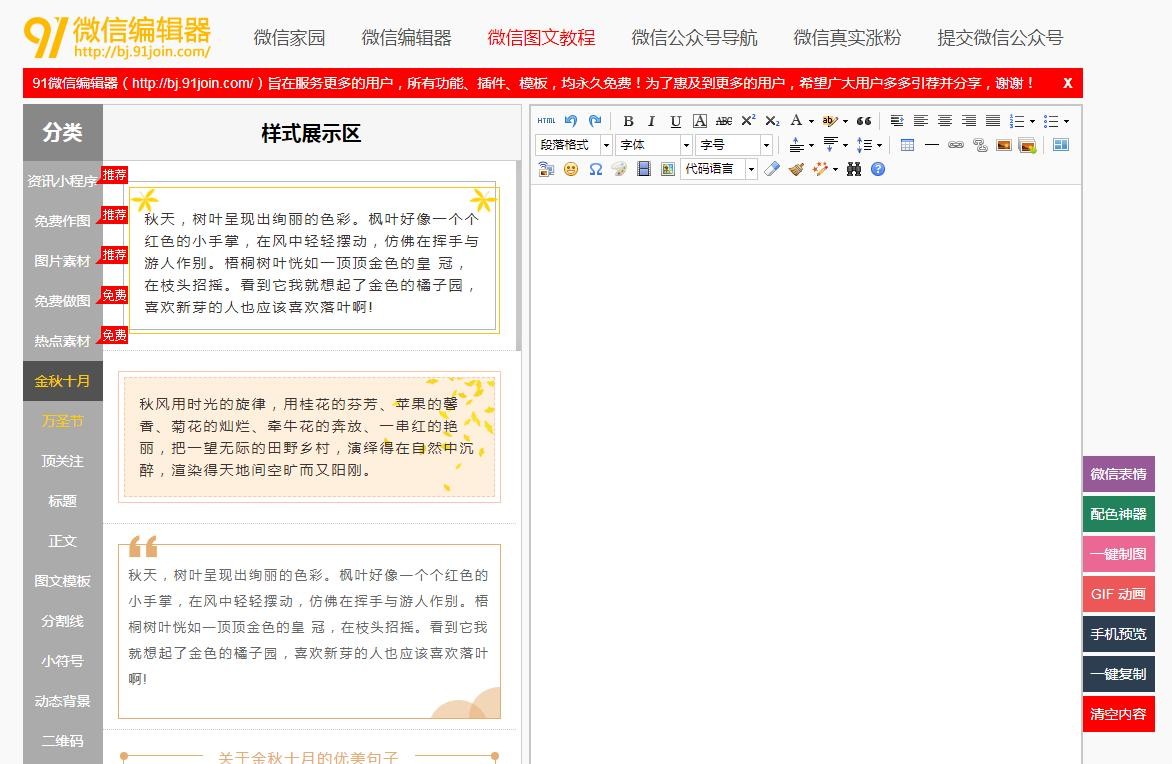Close the red announcement banner with X
The width and height of the screenshot is (1172, 764).
coord(1067,83)
